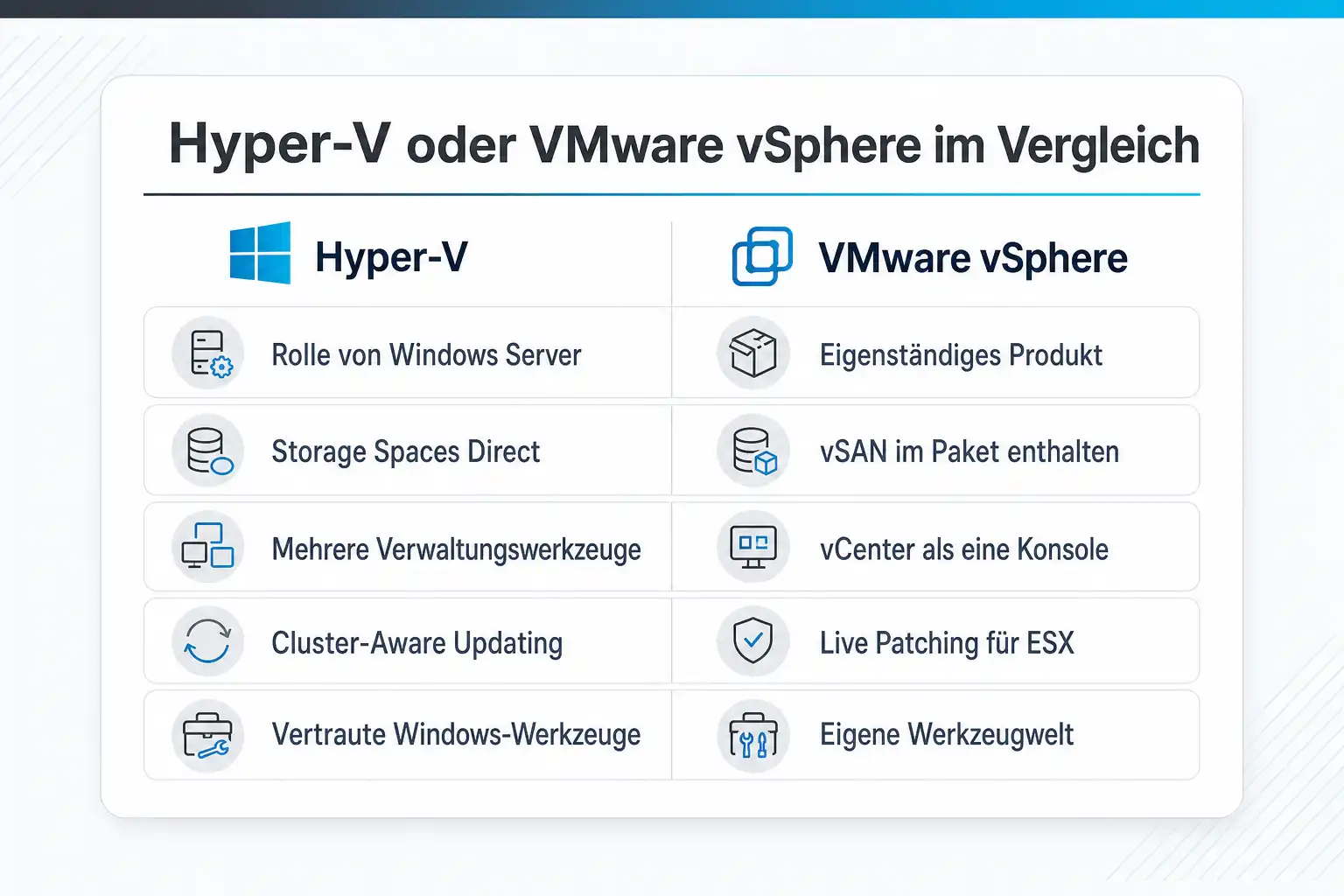This screenshot has height=896, width=1344.
Task: Click the multi-device icon for Mehrere Verwaltungswerkzeuge
Action: (x=208, y=547)
